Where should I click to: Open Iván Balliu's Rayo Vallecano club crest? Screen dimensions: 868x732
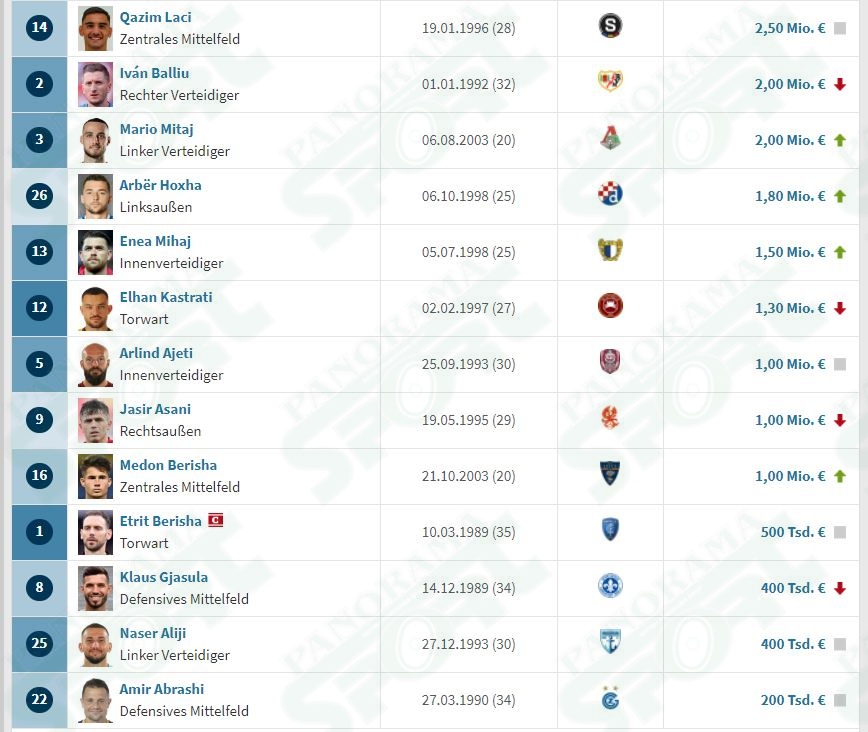pos(610,81)
